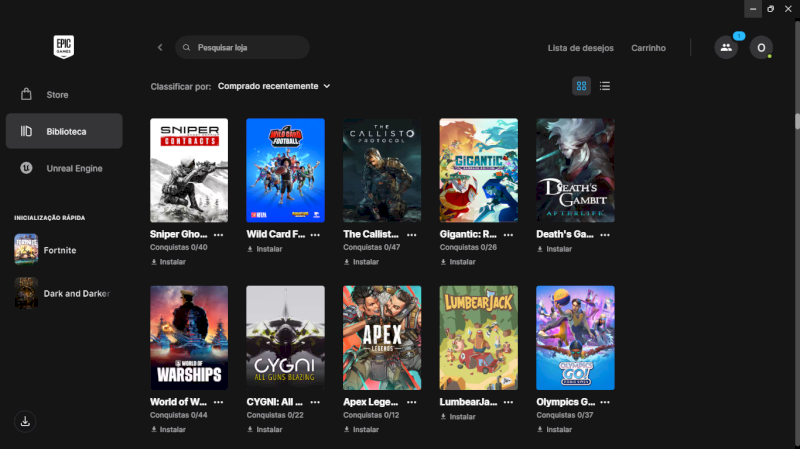Image resolution: width=800 pixels, height=449 pixels.
Task: Click the downloads icon in sidebar
Action: click(26, 421)
